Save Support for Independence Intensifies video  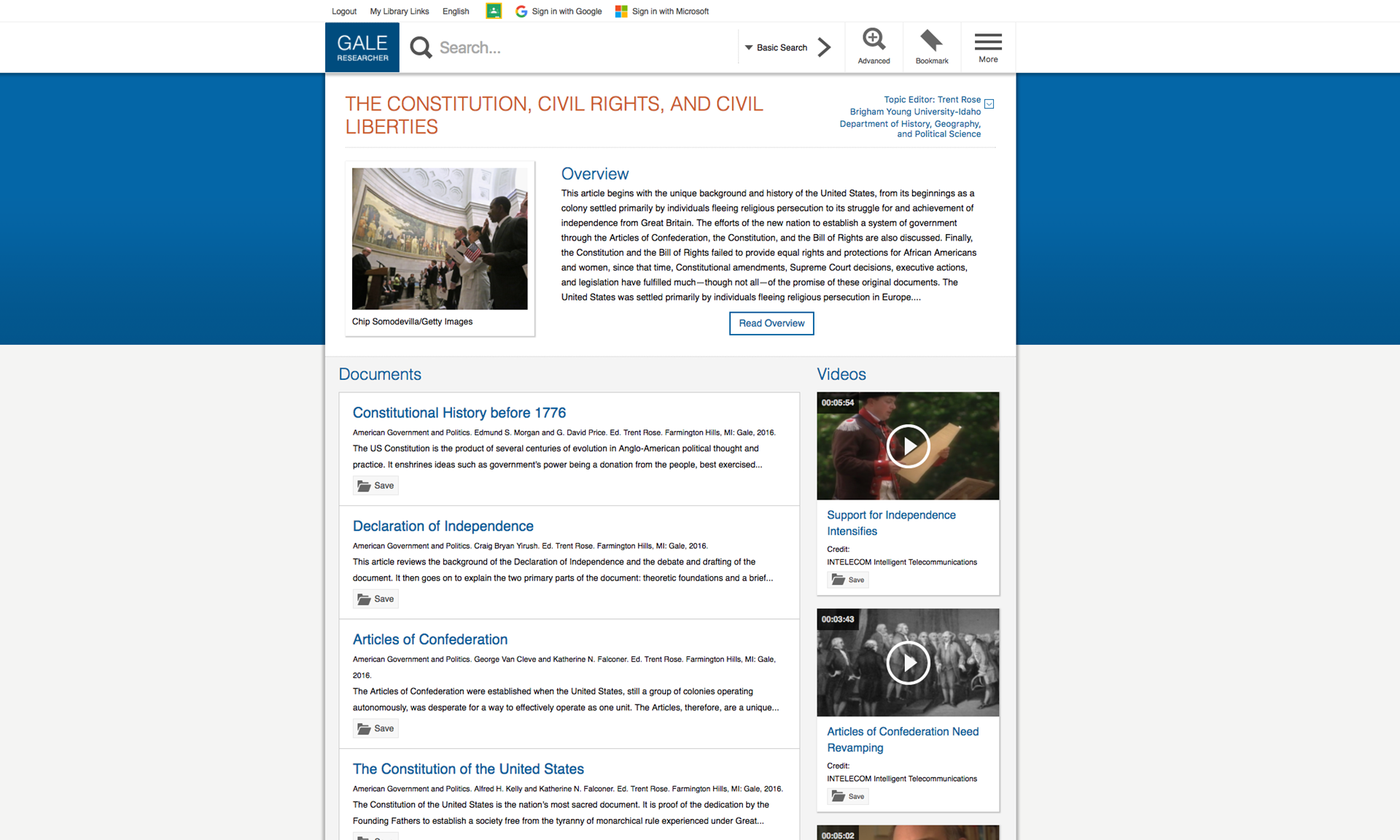click(848, 580)
